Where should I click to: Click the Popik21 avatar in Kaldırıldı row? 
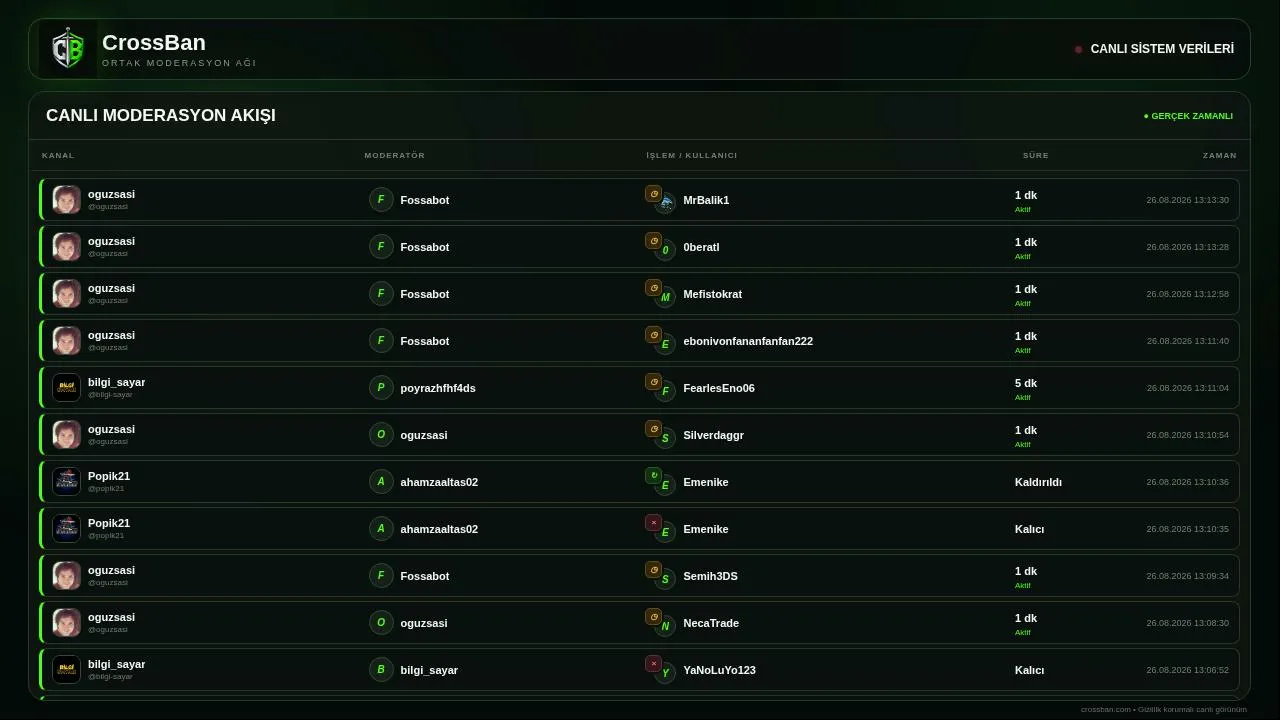(66, 482)
